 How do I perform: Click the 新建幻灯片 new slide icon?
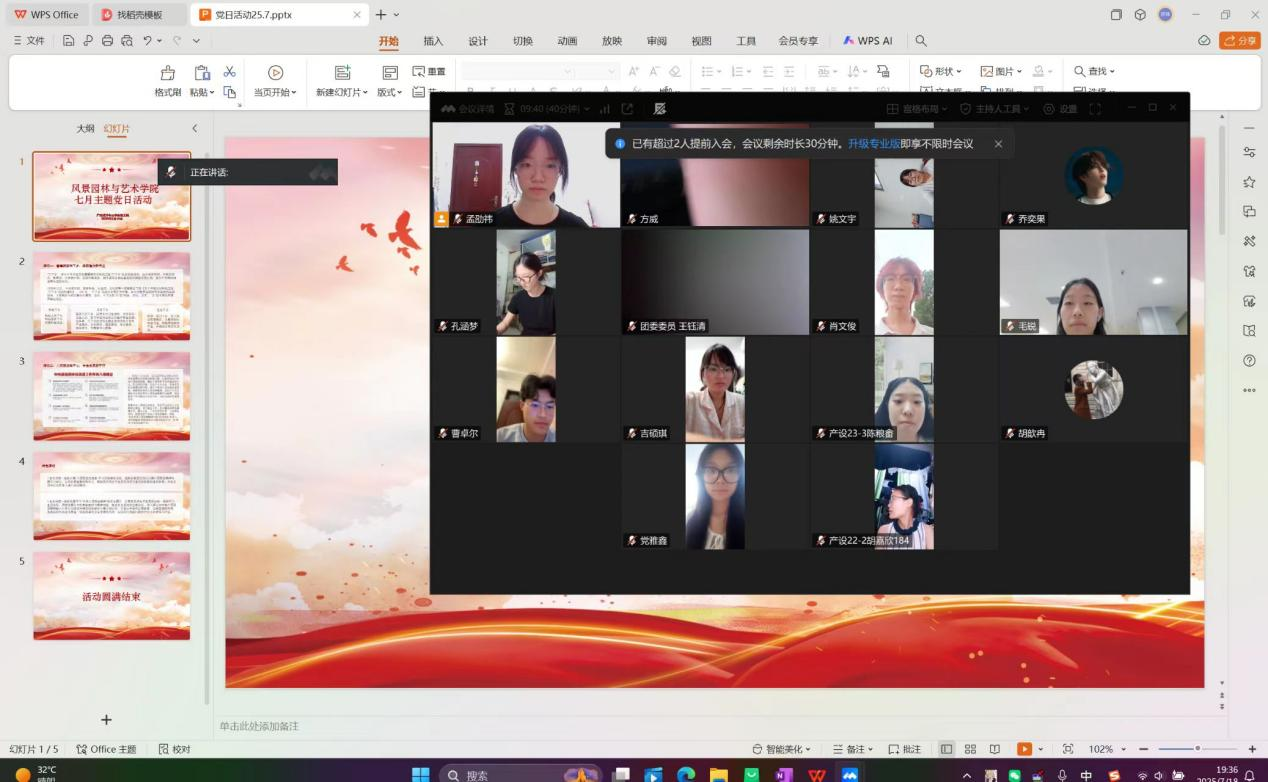click(x=342, y=73)
